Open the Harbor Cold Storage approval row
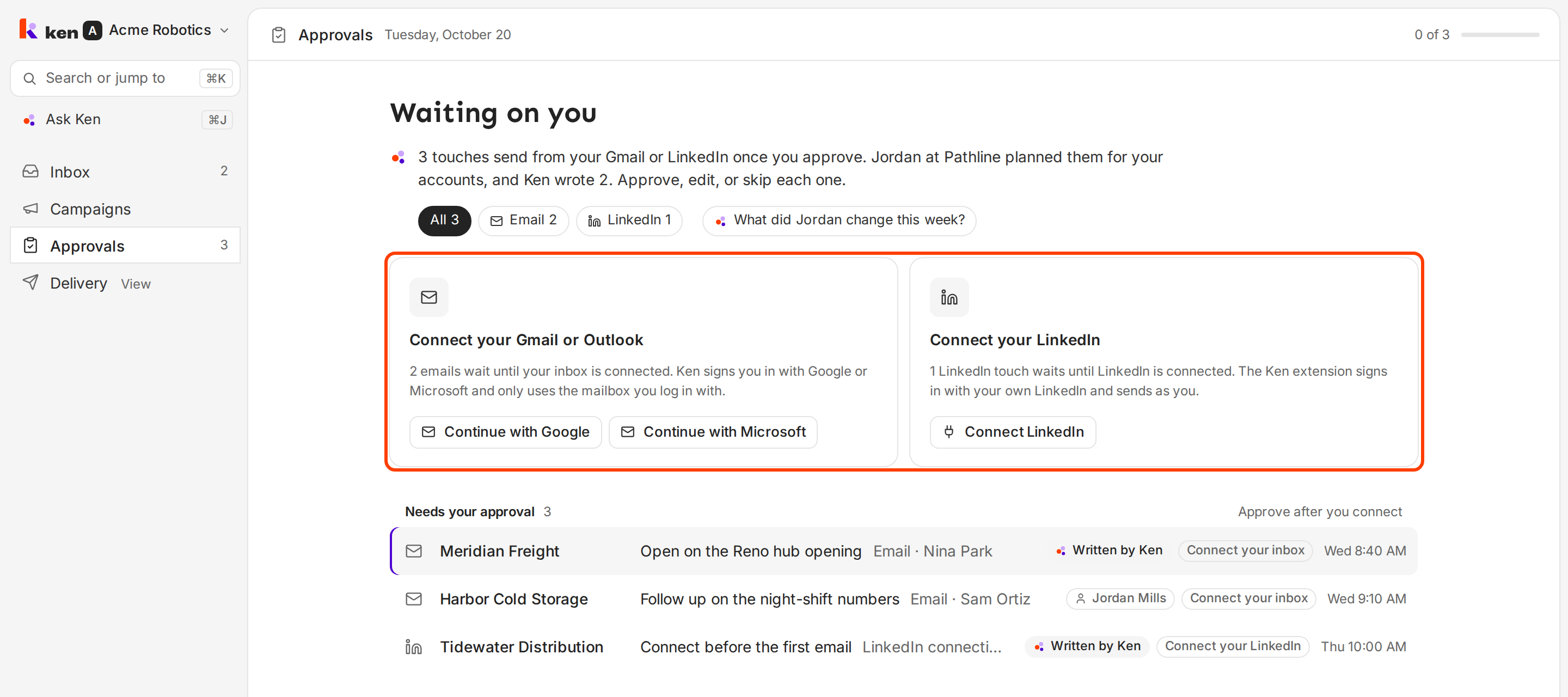Viewport: 1568px width, 697px height. (x=904, y=600)
